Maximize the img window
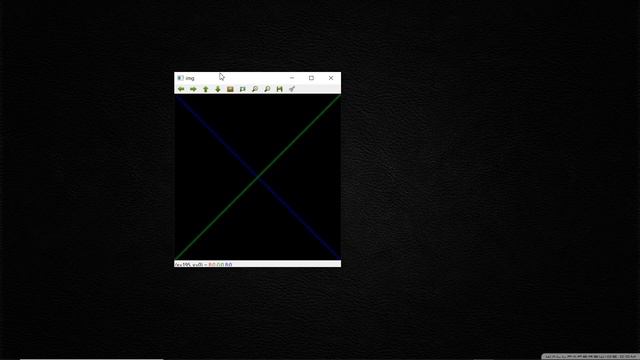The height and width of the screenshot is (360, 640). 311,78
